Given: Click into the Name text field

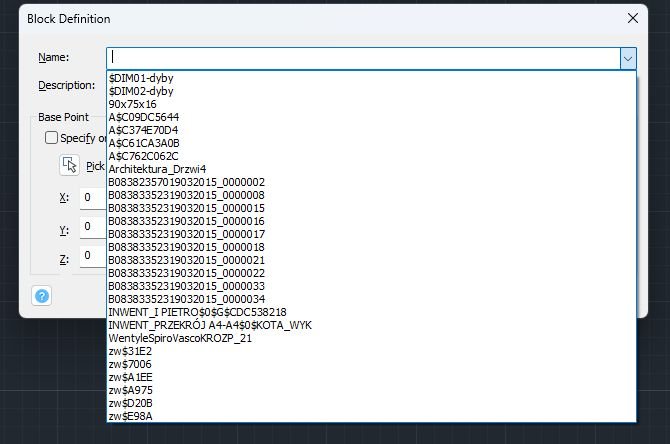Looking at the screenshot, I should point(362,59).
